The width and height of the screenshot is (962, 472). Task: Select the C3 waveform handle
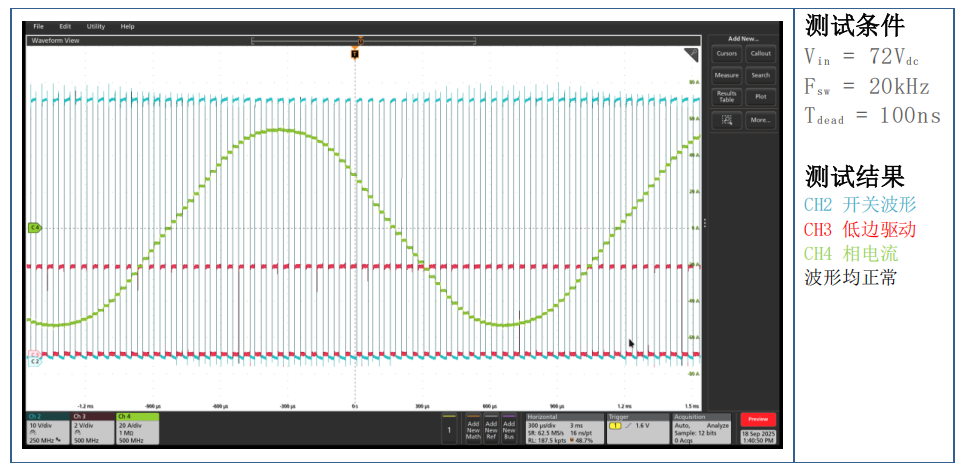pos(34,354)
